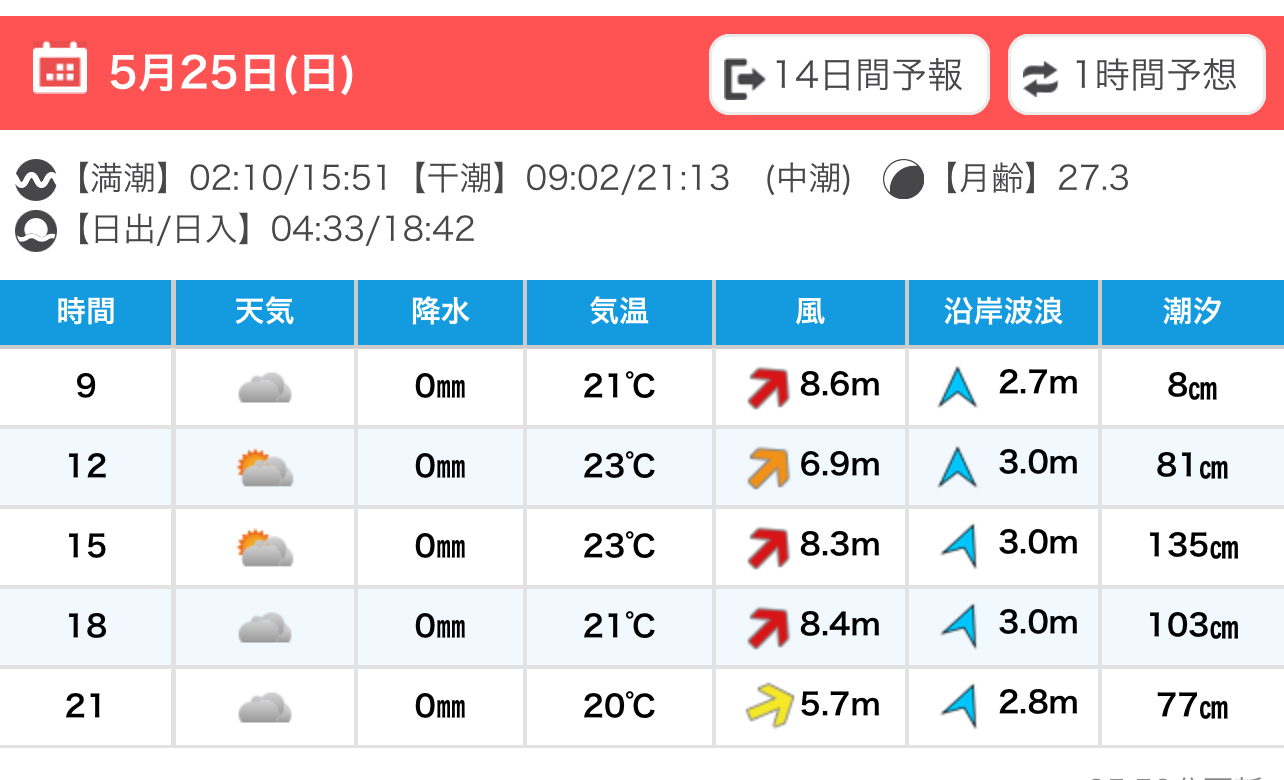This screenshot has width=1284, height=780.
Task: Select the 天気 column header
Action: (265, 312)
